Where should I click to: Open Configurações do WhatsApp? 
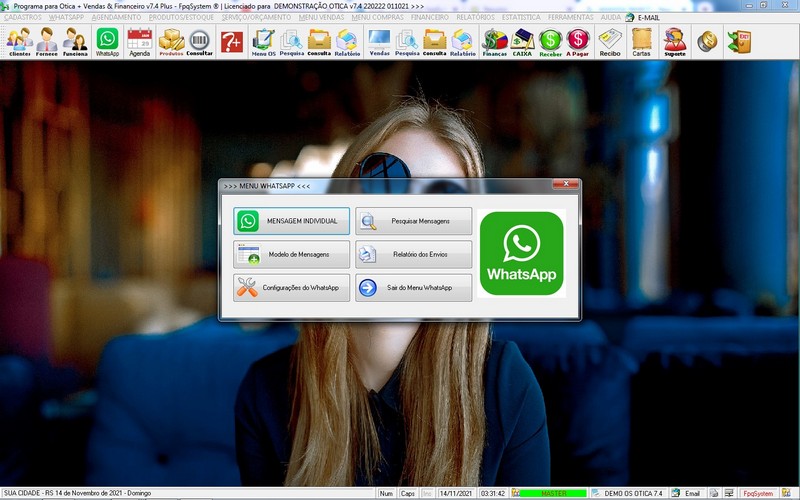291,288
